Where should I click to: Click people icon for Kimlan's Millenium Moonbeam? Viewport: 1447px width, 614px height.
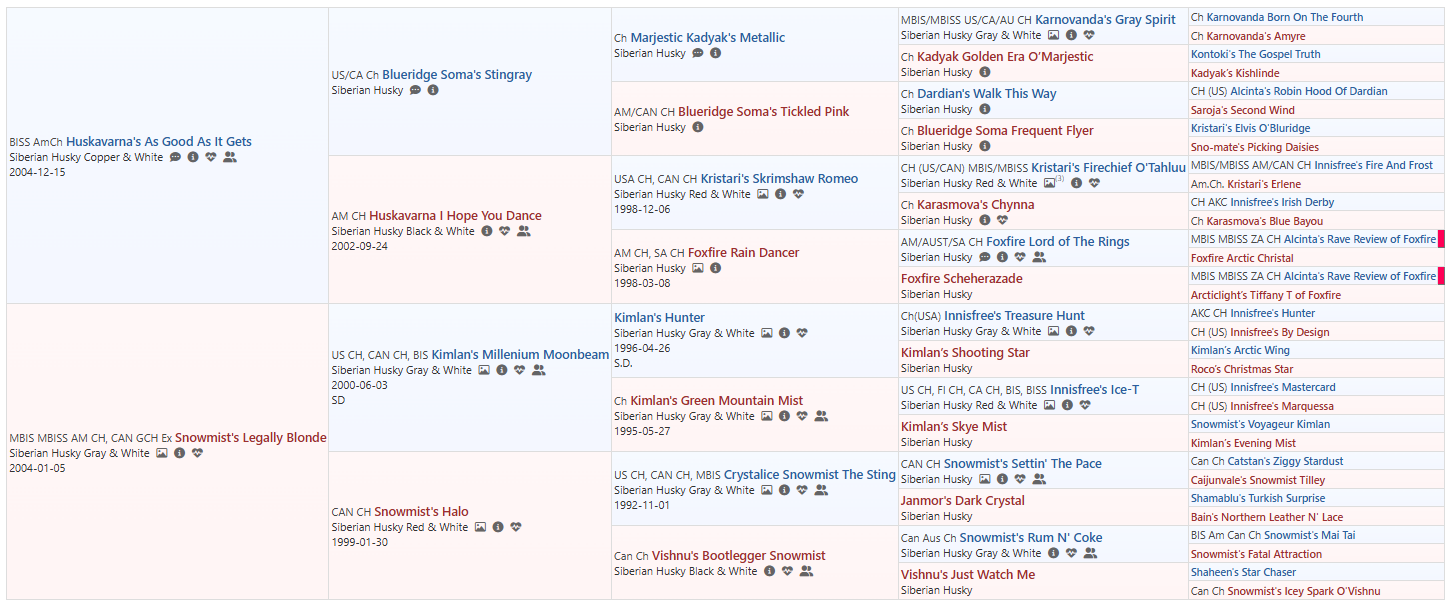click(539, 370)
